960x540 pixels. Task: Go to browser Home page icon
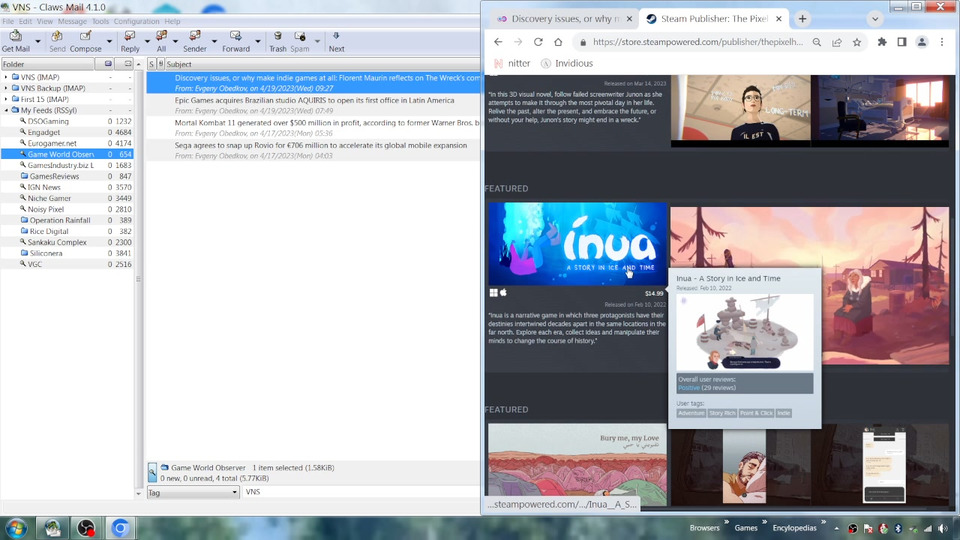(x=558, y=42)
